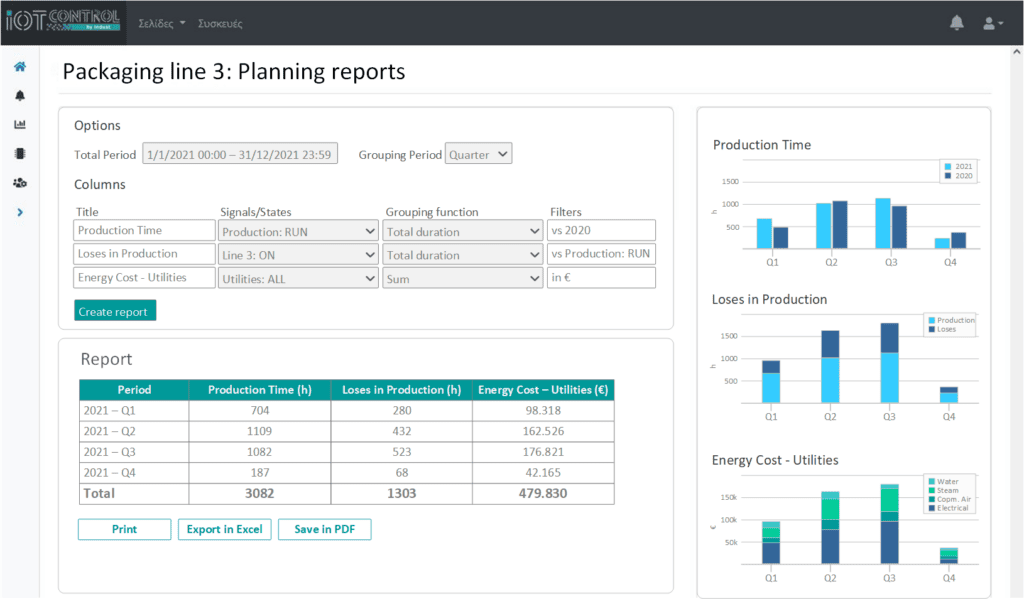The width and height of the screenshot is (1024, 599).
Task: Click the Q2 2021 bar in Production Time chart
Action: (x=824, y=226)
